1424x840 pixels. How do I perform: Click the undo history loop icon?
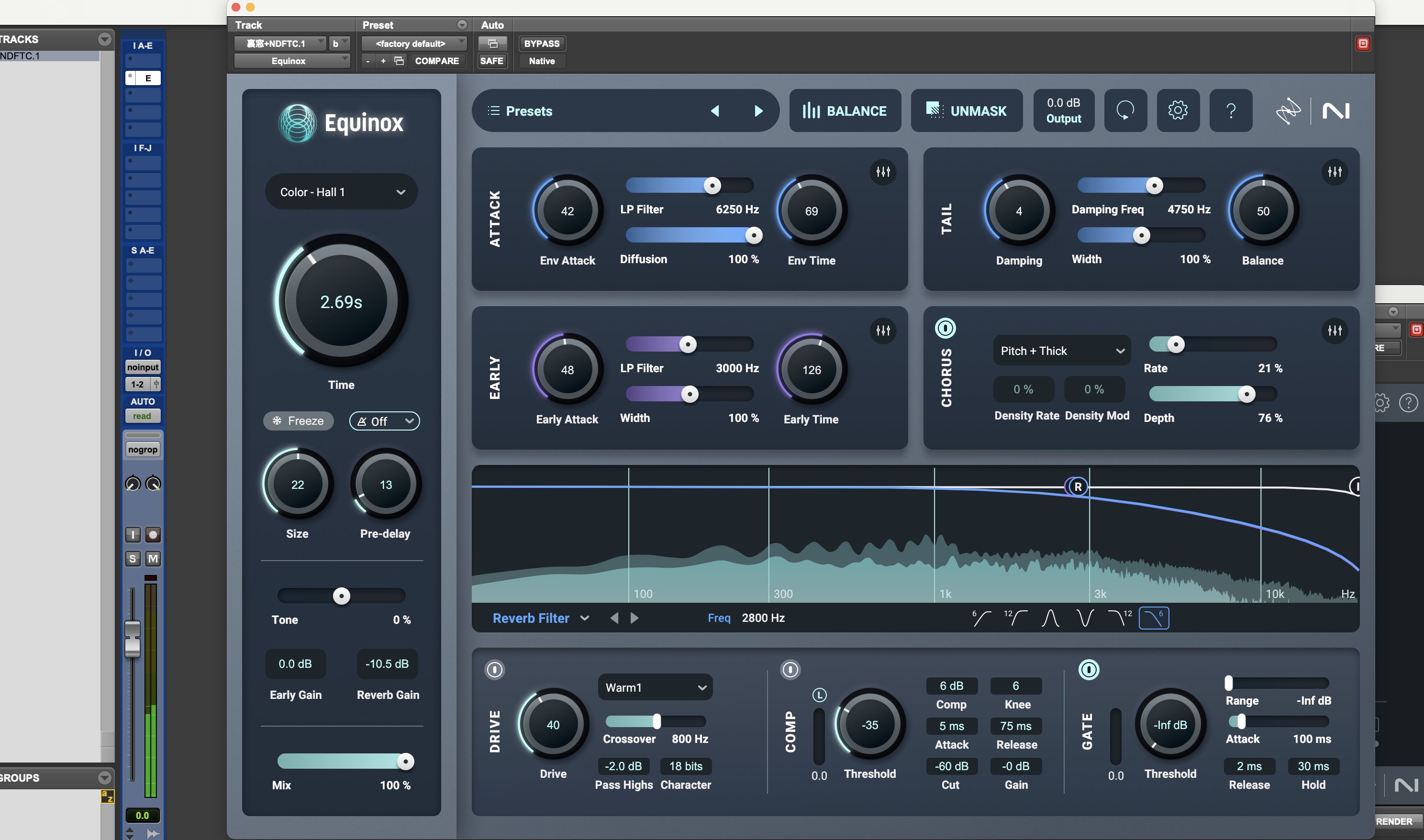click(x=1125, y=111)
